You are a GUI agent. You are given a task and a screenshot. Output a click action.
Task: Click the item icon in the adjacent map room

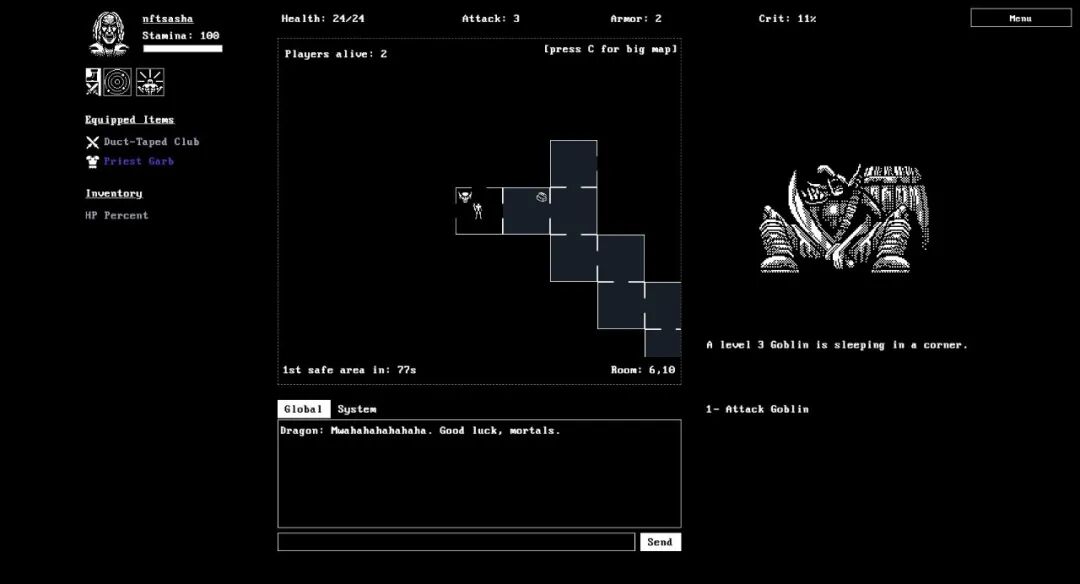(541, 197)
